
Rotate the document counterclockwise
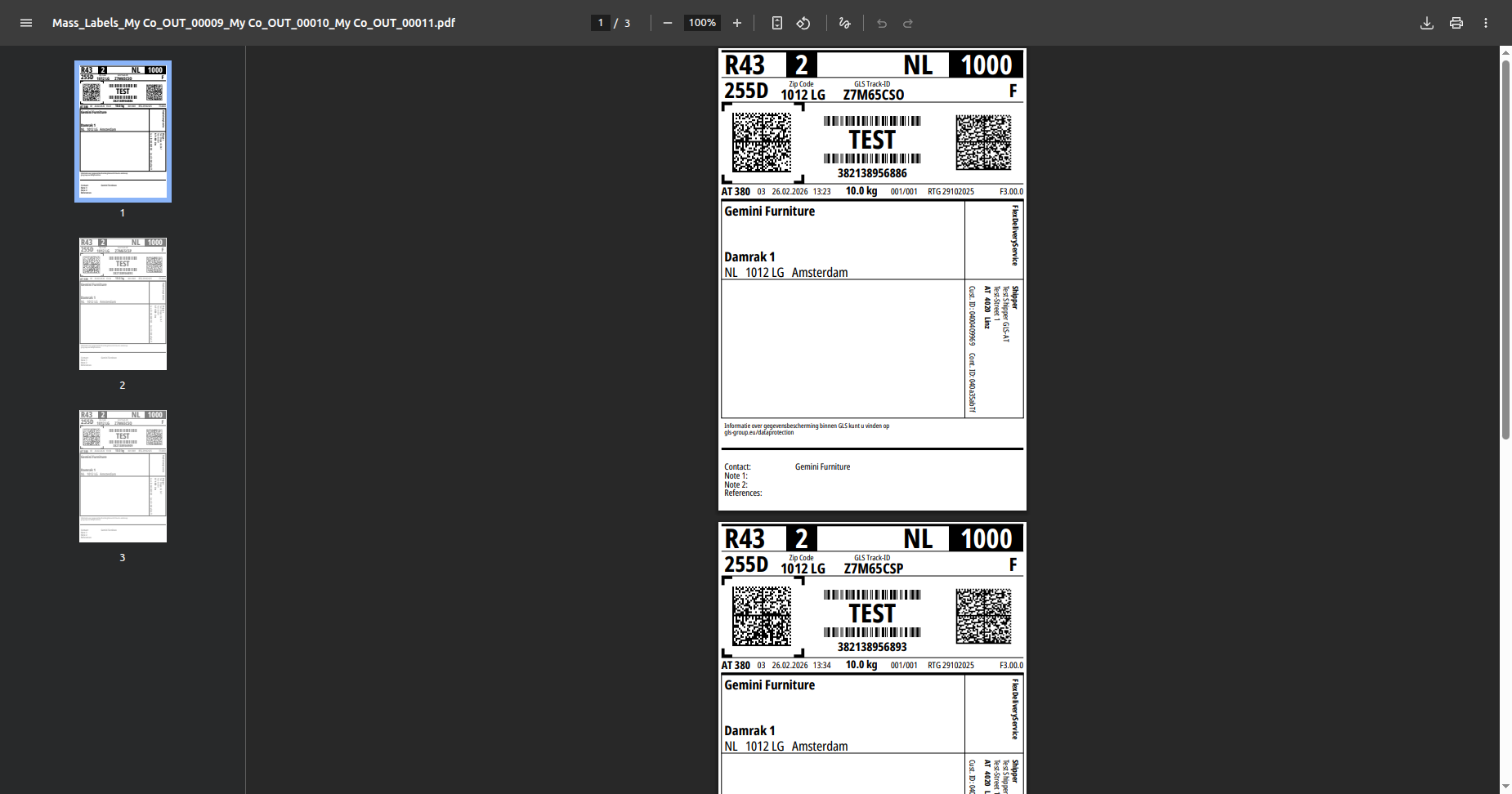pos(803,23)
